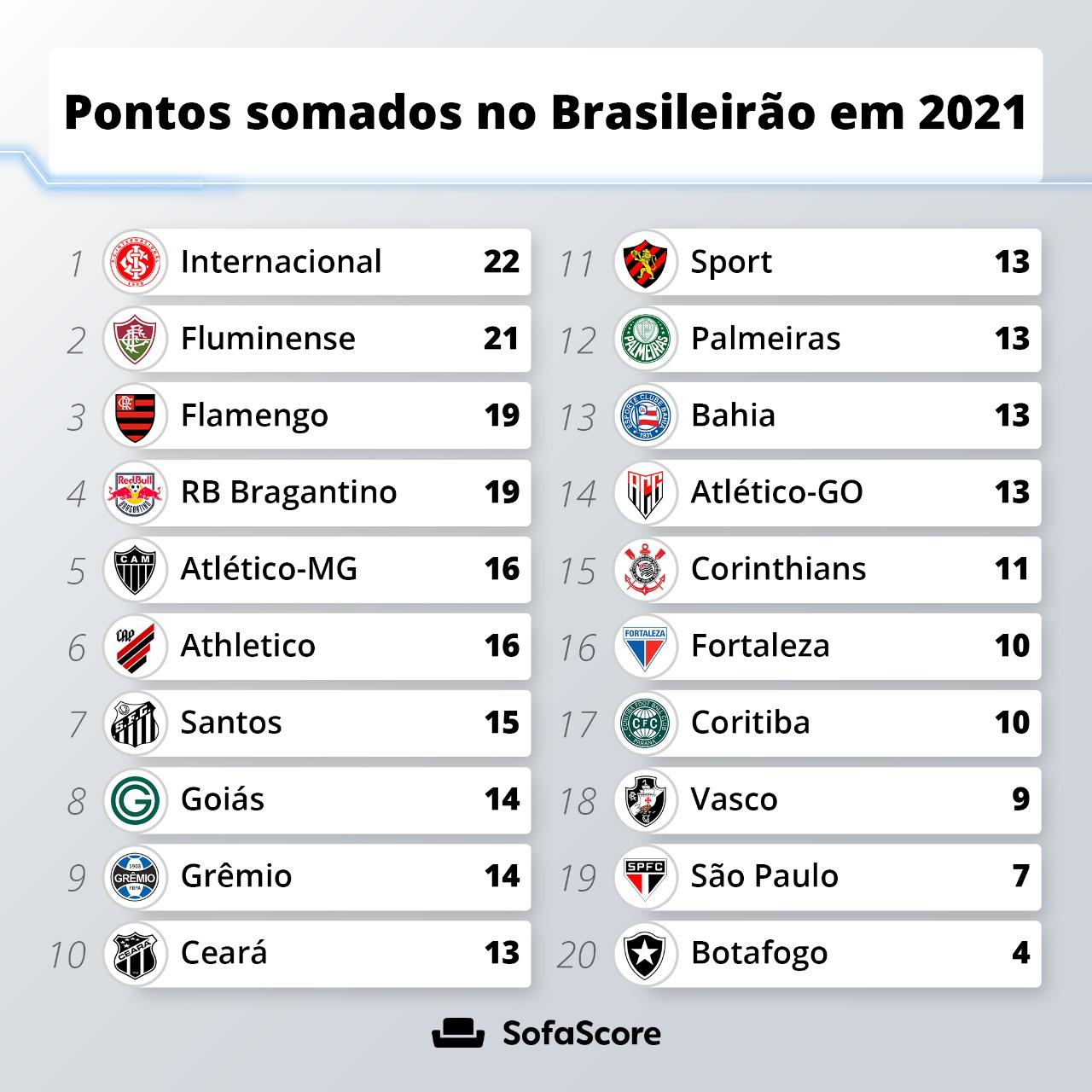Click the SofaScore sofa logo icon

458,1033
